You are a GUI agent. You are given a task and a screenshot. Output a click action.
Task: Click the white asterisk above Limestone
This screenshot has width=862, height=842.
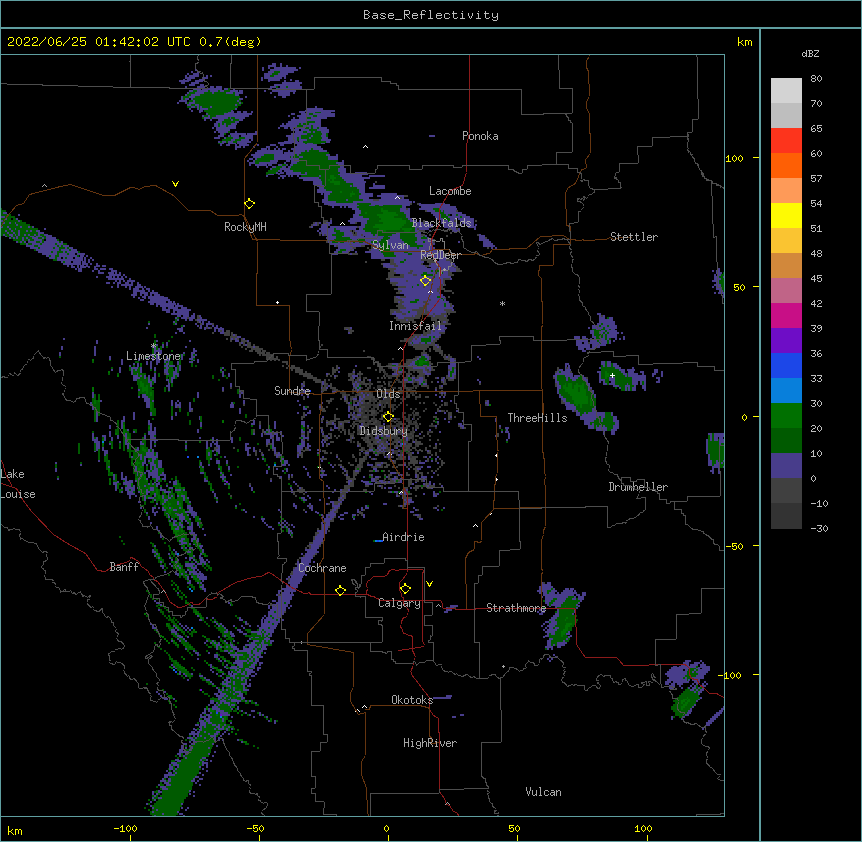click(x=154, y=346)
